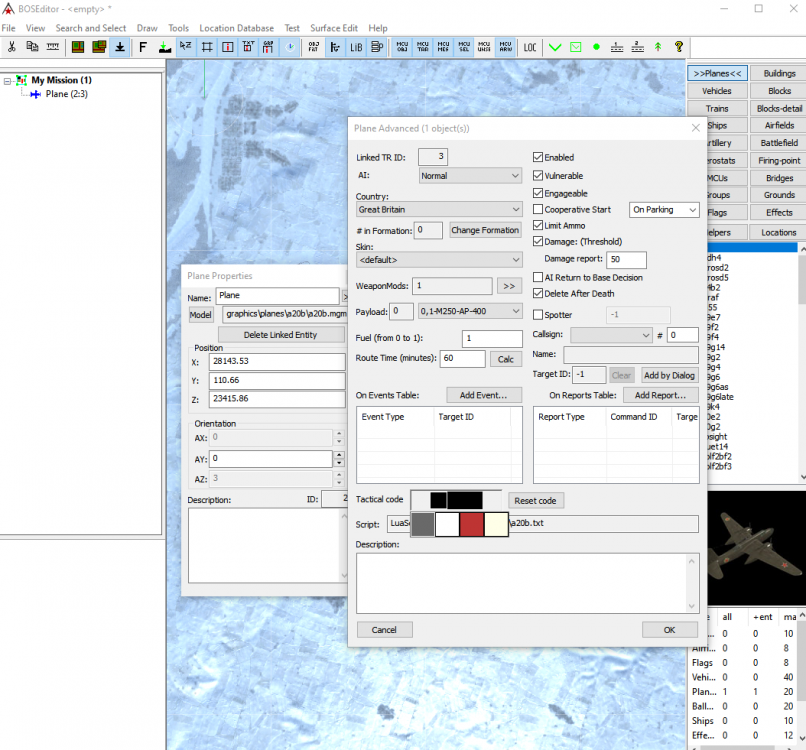Click the green dot toolbar icon
Viewport: 806px width, 750px height.
597,47
